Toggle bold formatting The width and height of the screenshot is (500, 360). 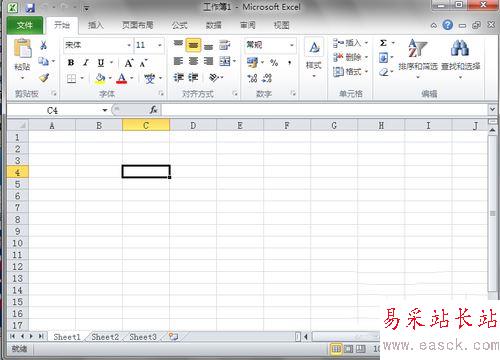pyautogui.click(x=71, y=62)
